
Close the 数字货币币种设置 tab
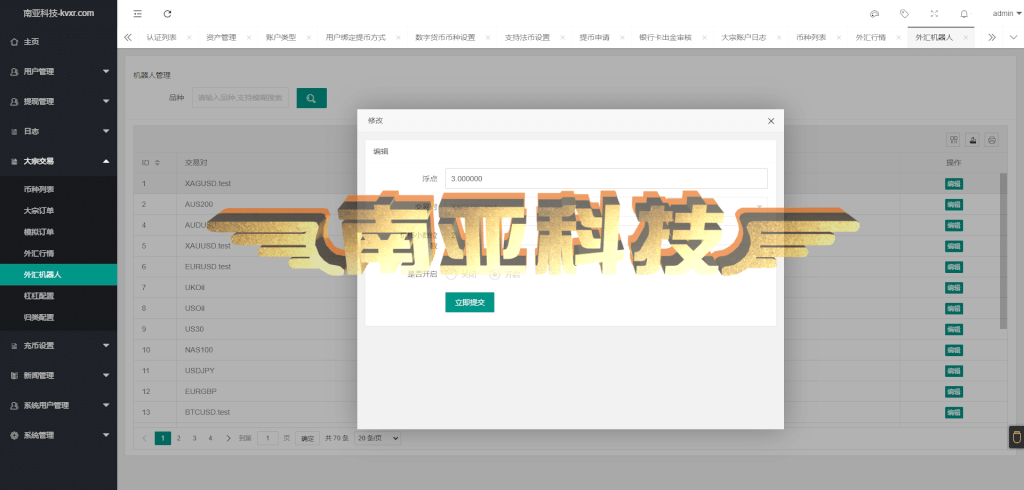pos(488,37)
